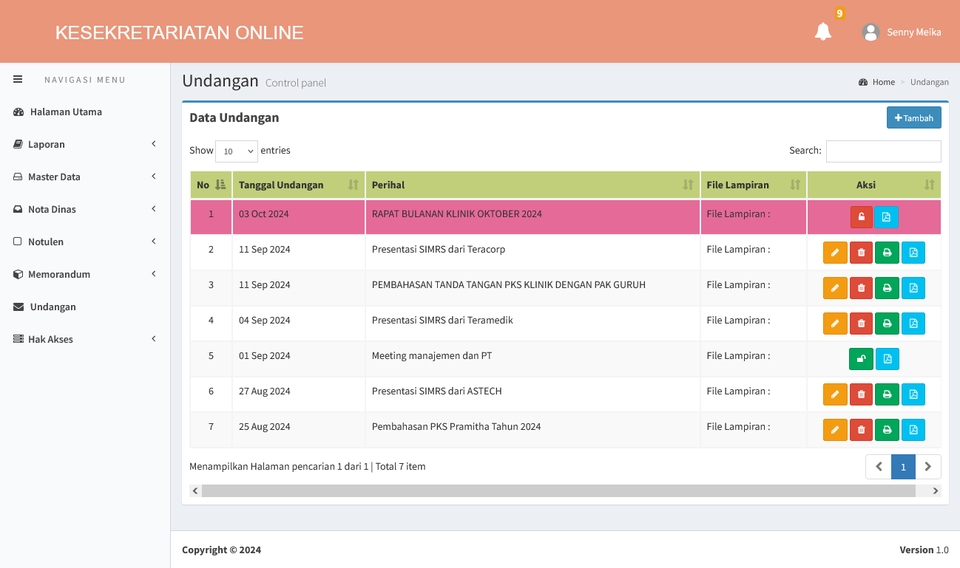Sort table by Aksi column
This screenshot has width=960, height=568.
[874, 185]
